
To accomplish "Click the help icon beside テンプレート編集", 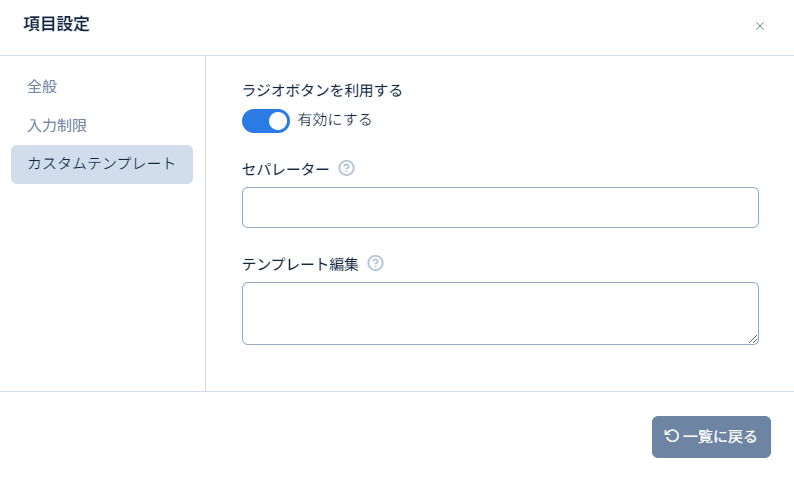I will tap(376, 264).
